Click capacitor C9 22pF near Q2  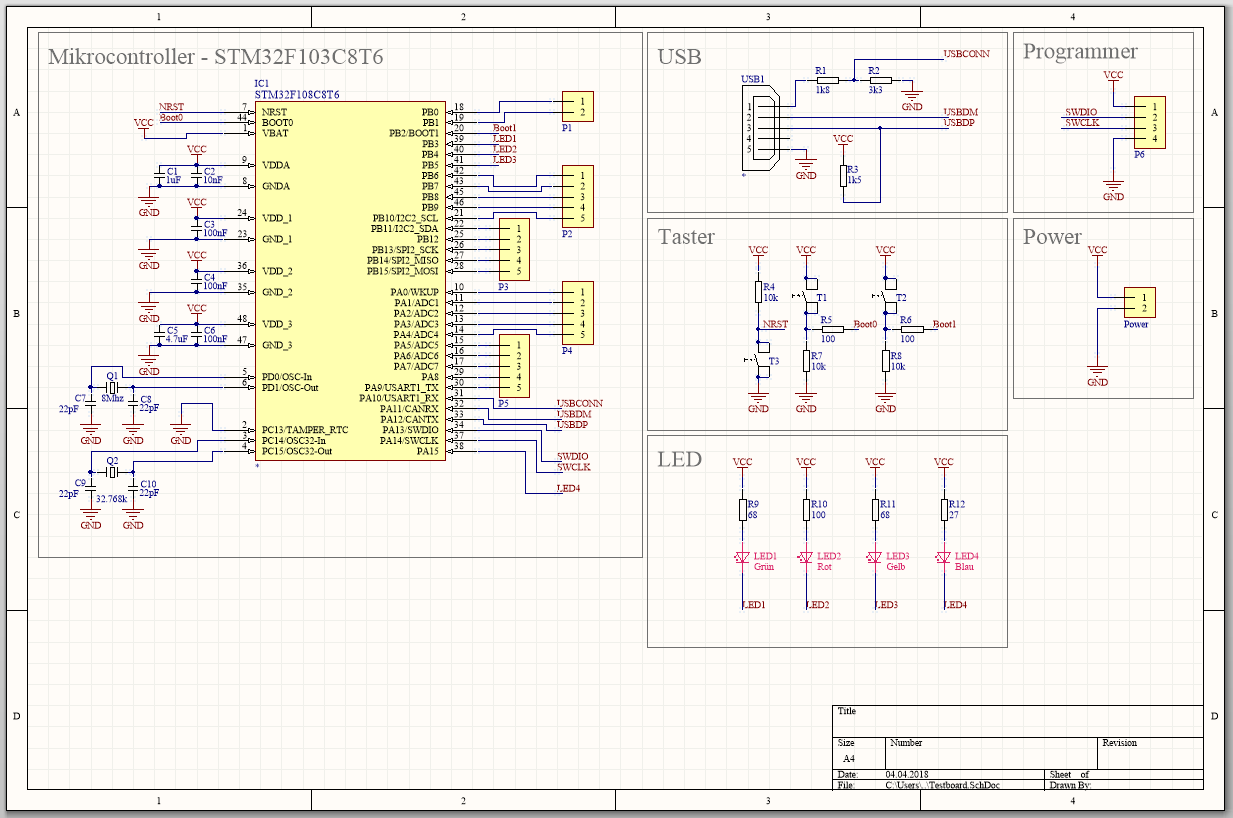pyautogui.click(x=91, y=488)
